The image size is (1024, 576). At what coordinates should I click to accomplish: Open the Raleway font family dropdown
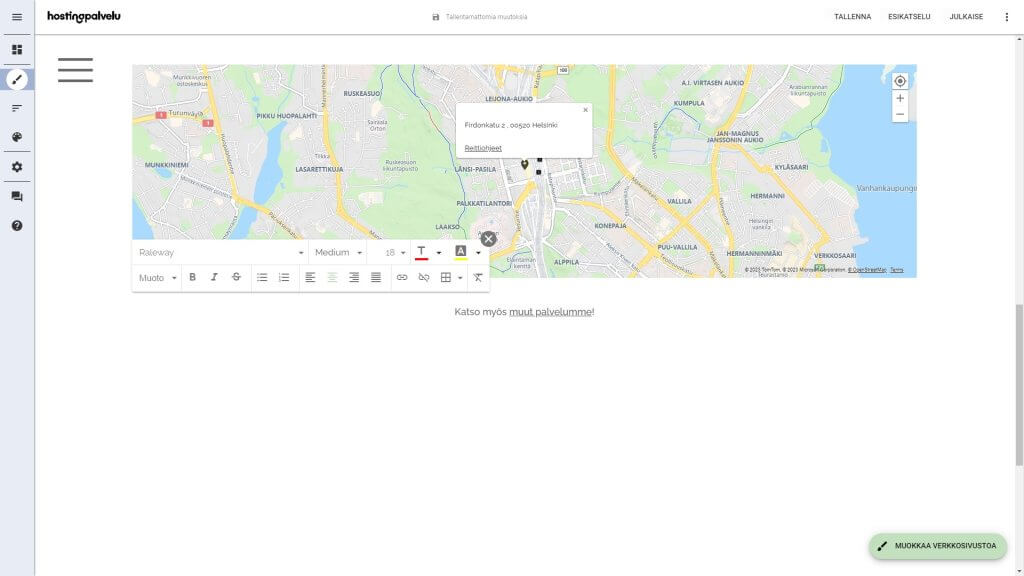pos(221,253)
